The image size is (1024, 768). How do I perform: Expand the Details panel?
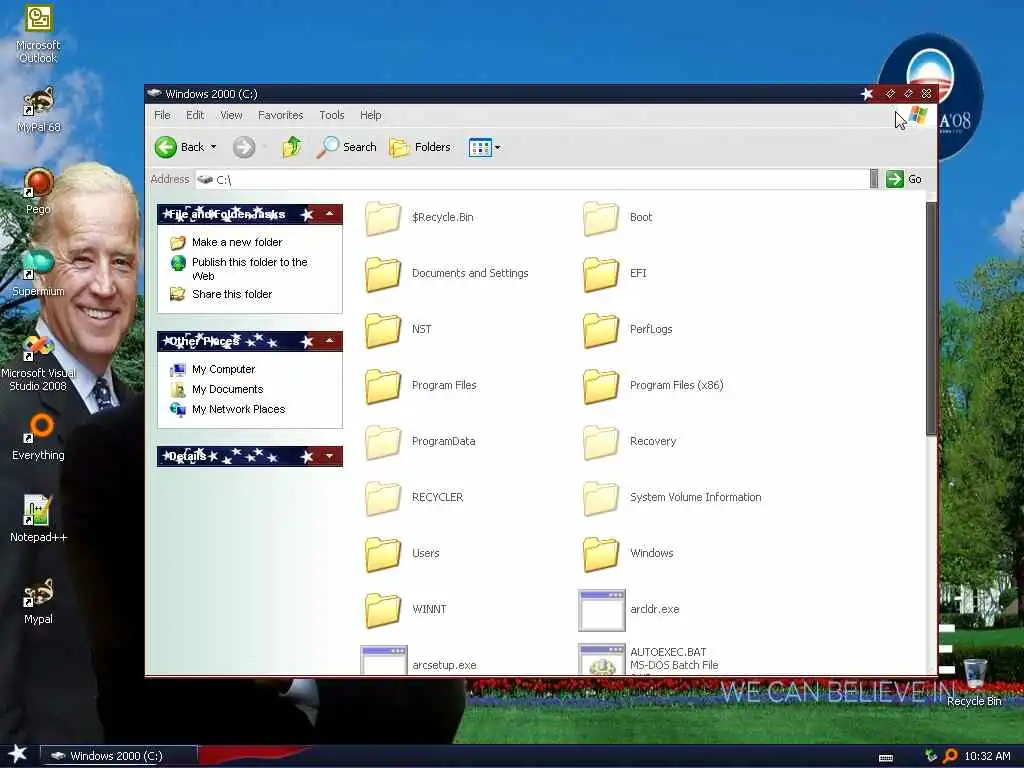click(x=330, y=456)
